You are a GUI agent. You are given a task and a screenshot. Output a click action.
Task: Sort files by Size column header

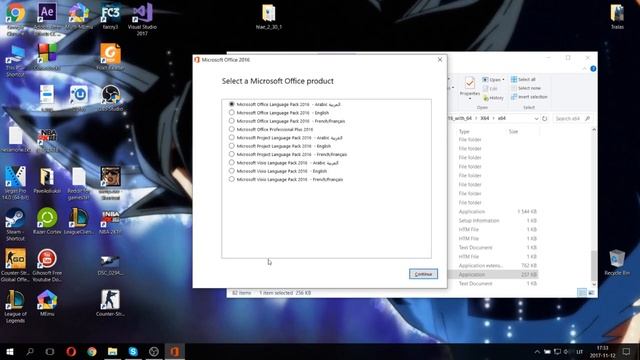[x=513, y=131]
